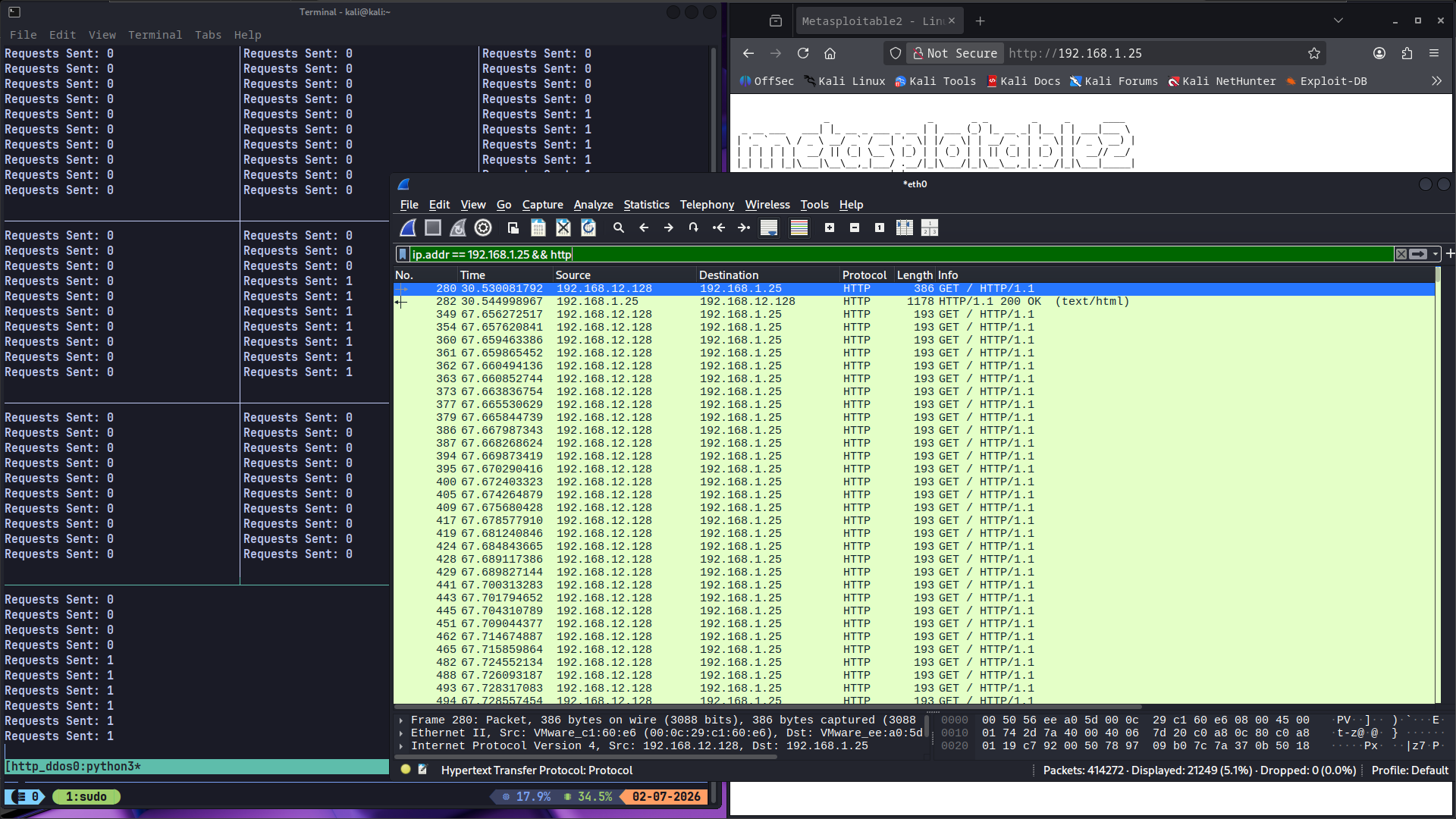Go to Firefox home page
The height and width of the screenshot is (819, 1456).
(x=830, y=53)
